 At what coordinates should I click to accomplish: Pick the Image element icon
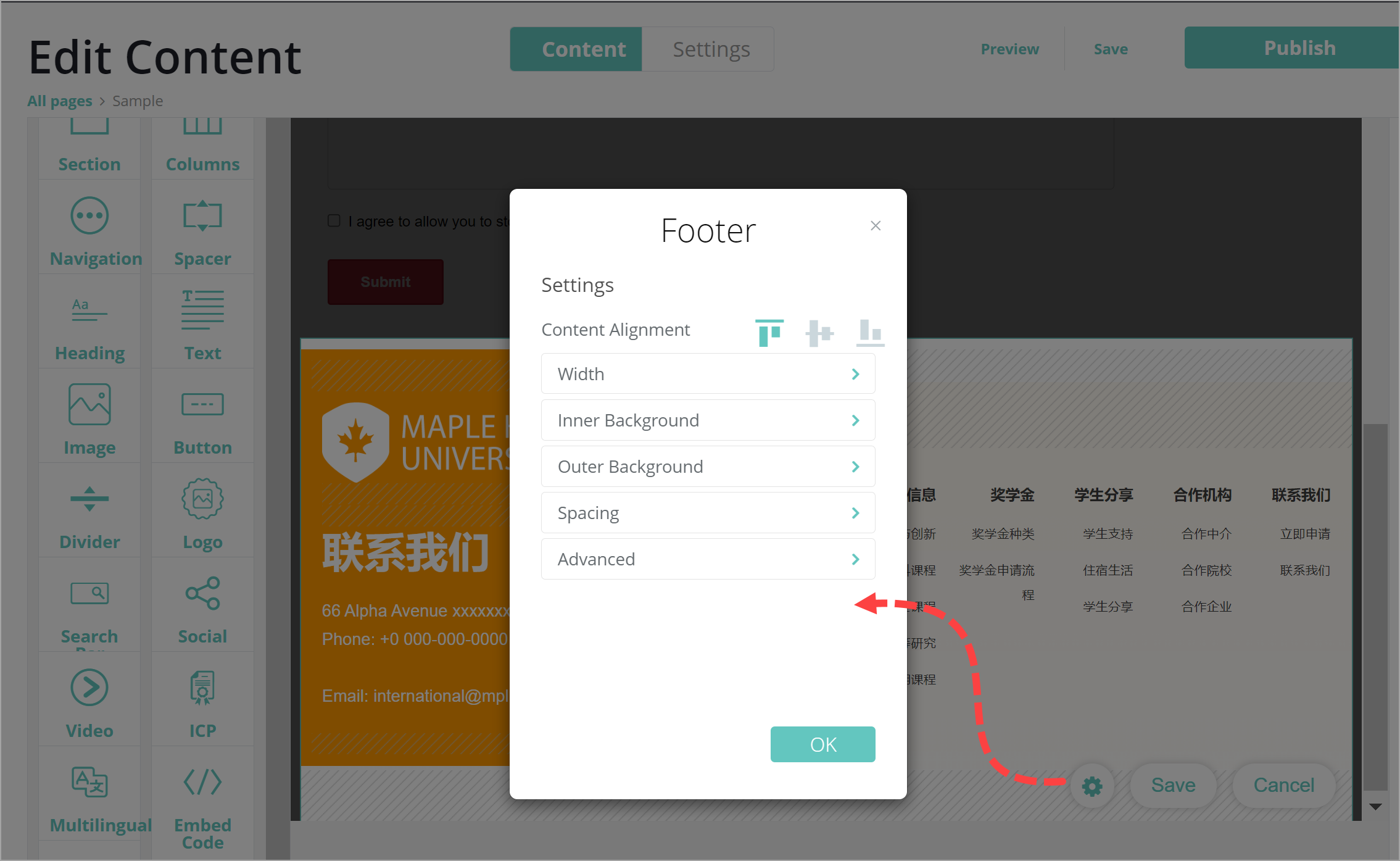point(89,405)
